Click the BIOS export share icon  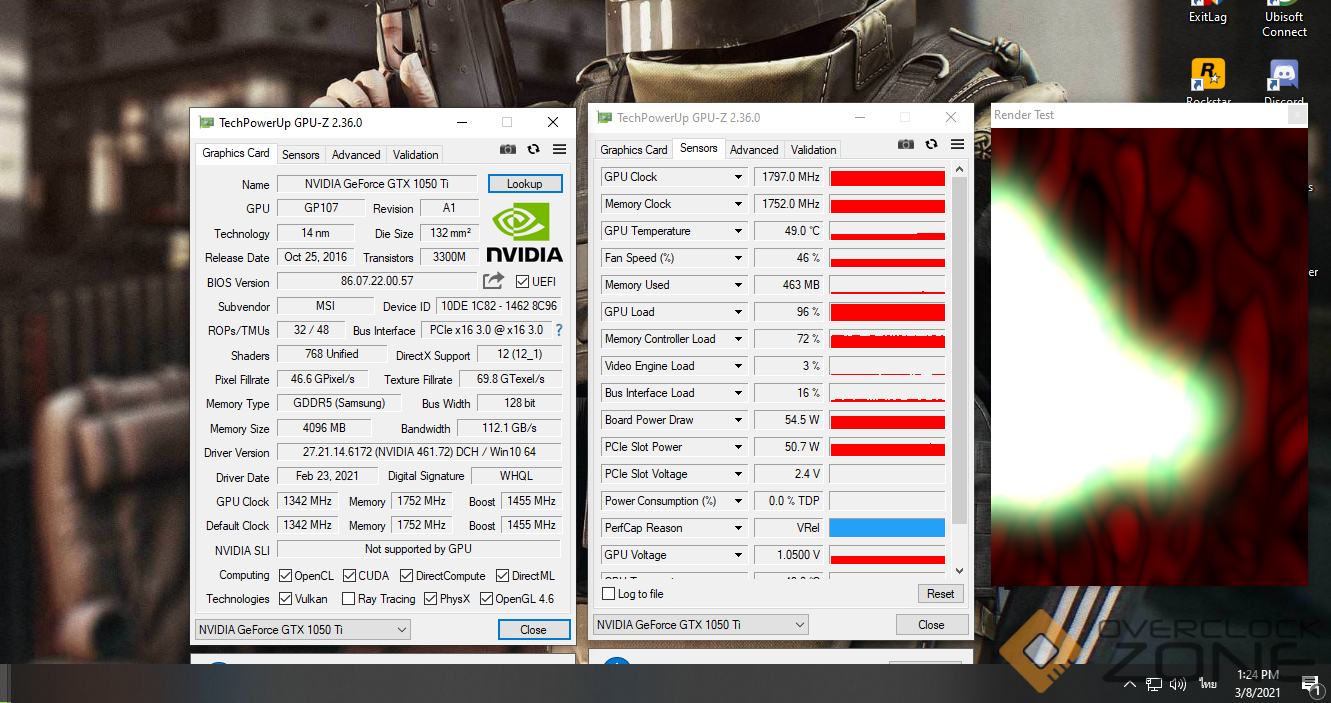pyautogui.click(x=493, y=281)
